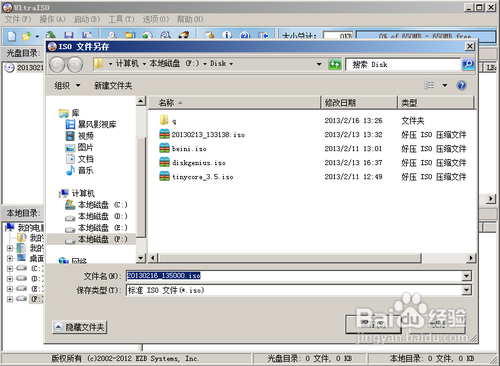Expand the (E:) node in UltraISO local tree
The width and height of the screenshot is (500, 366).
click(x=10, y=289)
